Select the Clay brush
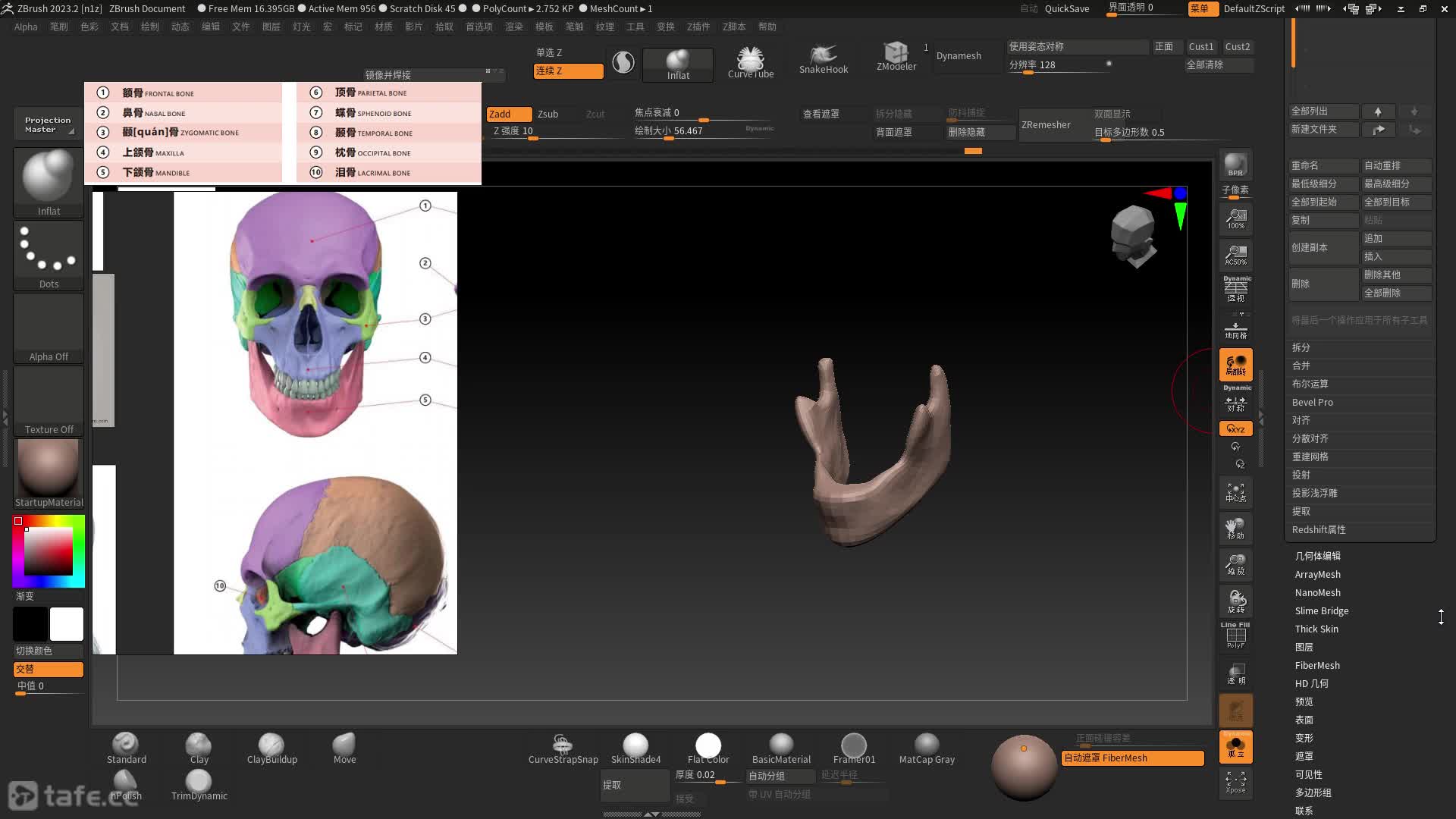Image resolution: width=1456 pixels, height=819 pixels. click(199, 748)
